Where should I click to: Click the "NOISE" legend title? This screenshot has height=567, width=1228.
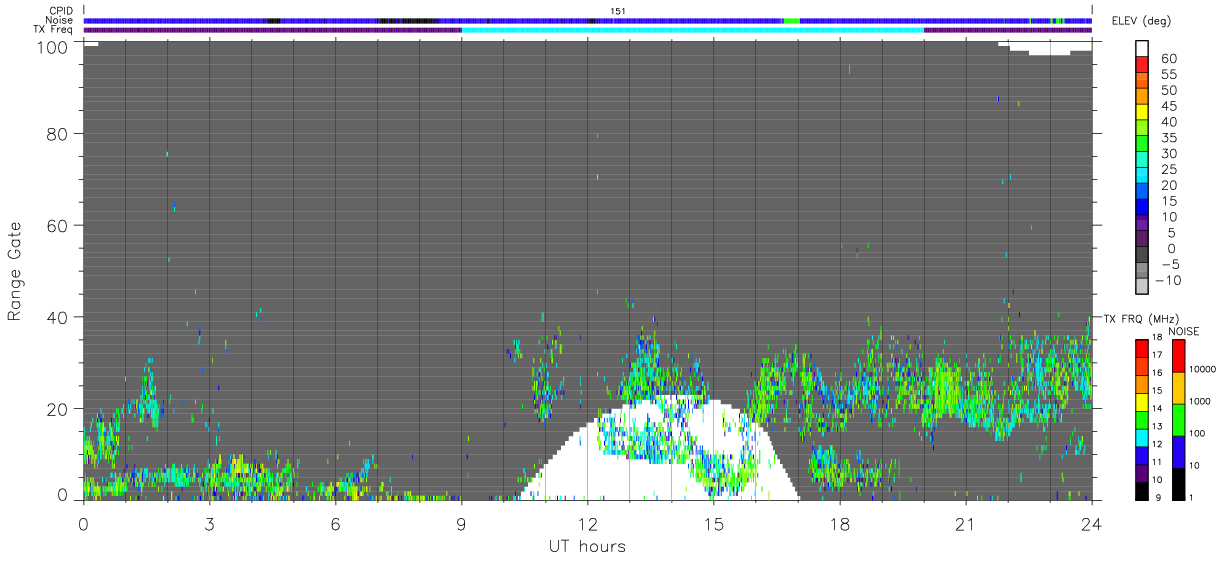click(x=1184, y=331)
